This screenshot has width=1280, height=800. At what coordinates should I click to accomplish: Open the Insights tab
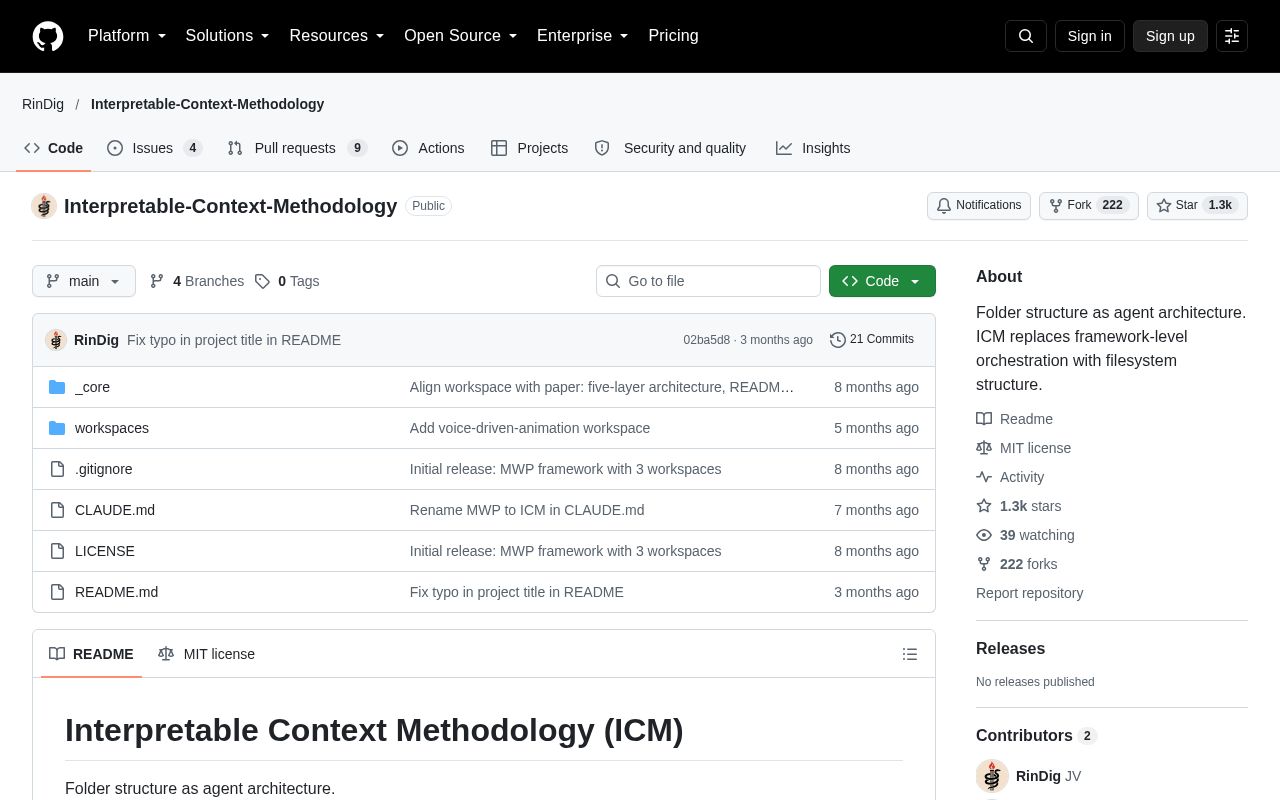[813, 148]
